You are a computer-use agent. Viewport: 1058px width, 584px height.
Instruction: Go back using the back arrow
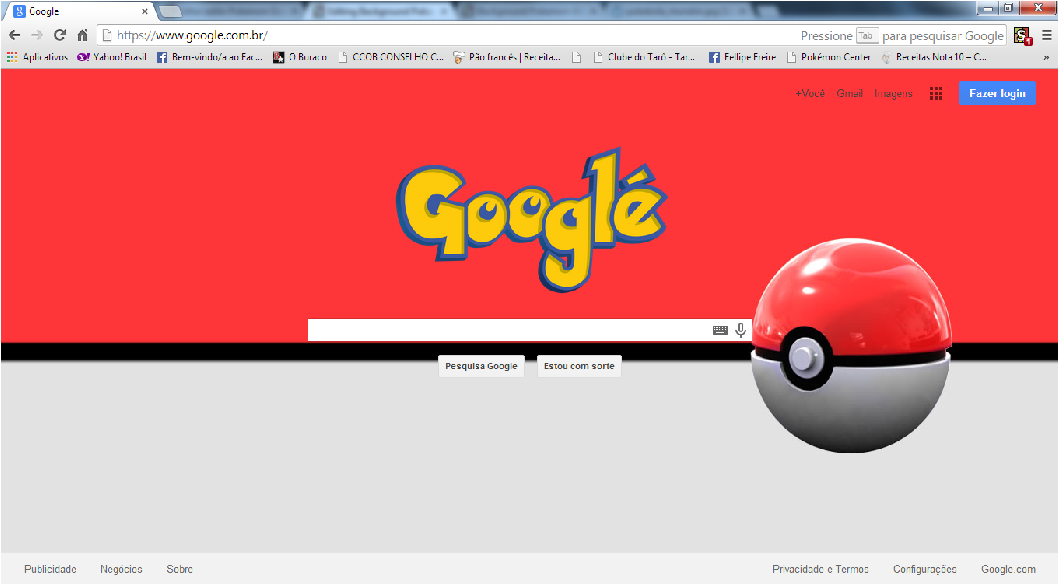pos(14,32)
